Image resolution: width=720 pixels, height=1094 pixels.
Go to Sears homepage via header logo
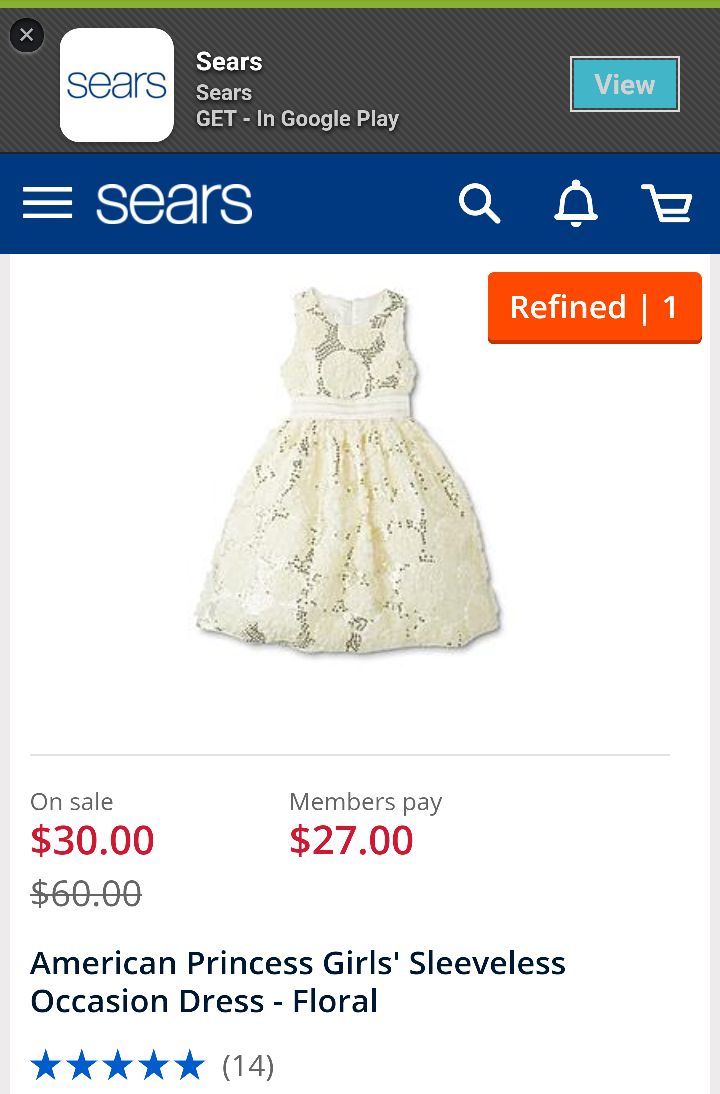174,203
